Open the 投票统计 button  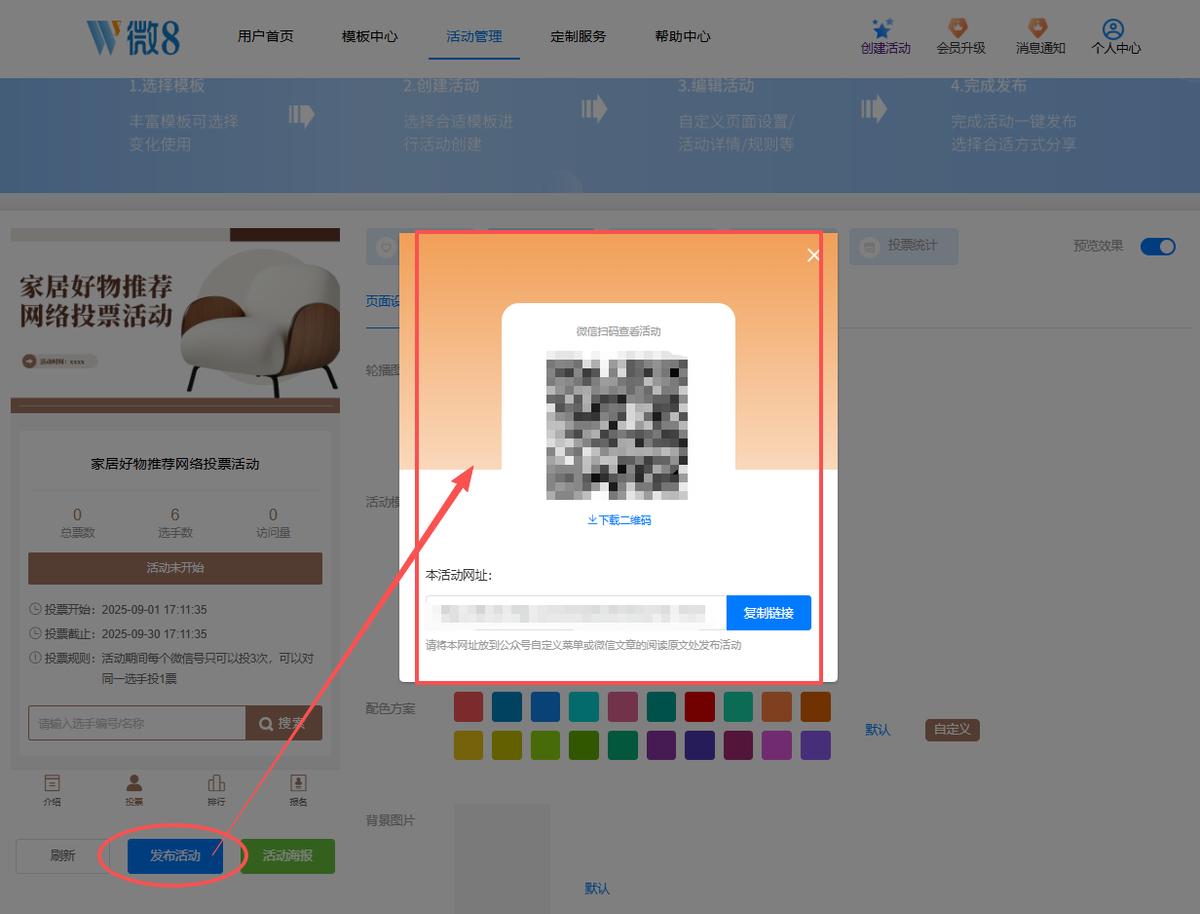pos(904,246)
